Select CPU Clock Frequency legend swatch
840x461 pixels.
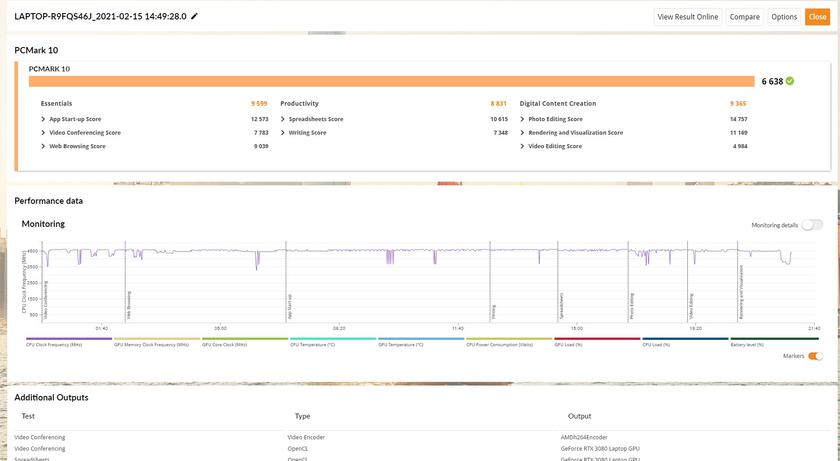coord(68,339)
